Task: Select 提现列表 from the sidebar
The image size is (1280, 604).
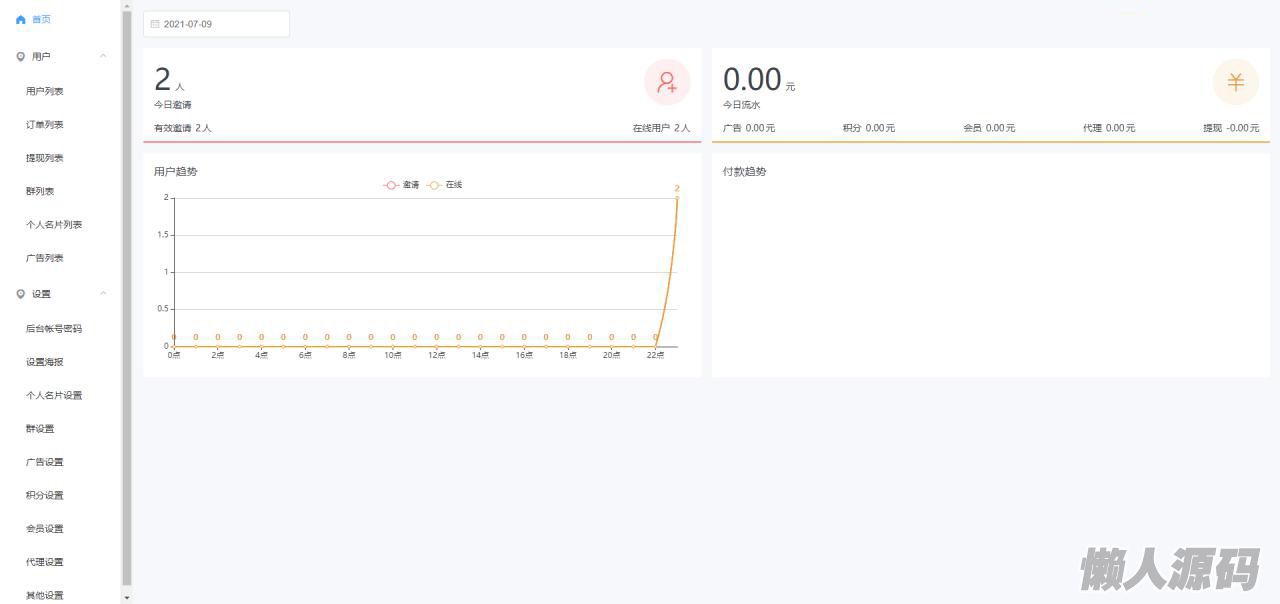Action: (x=45, y=158)
